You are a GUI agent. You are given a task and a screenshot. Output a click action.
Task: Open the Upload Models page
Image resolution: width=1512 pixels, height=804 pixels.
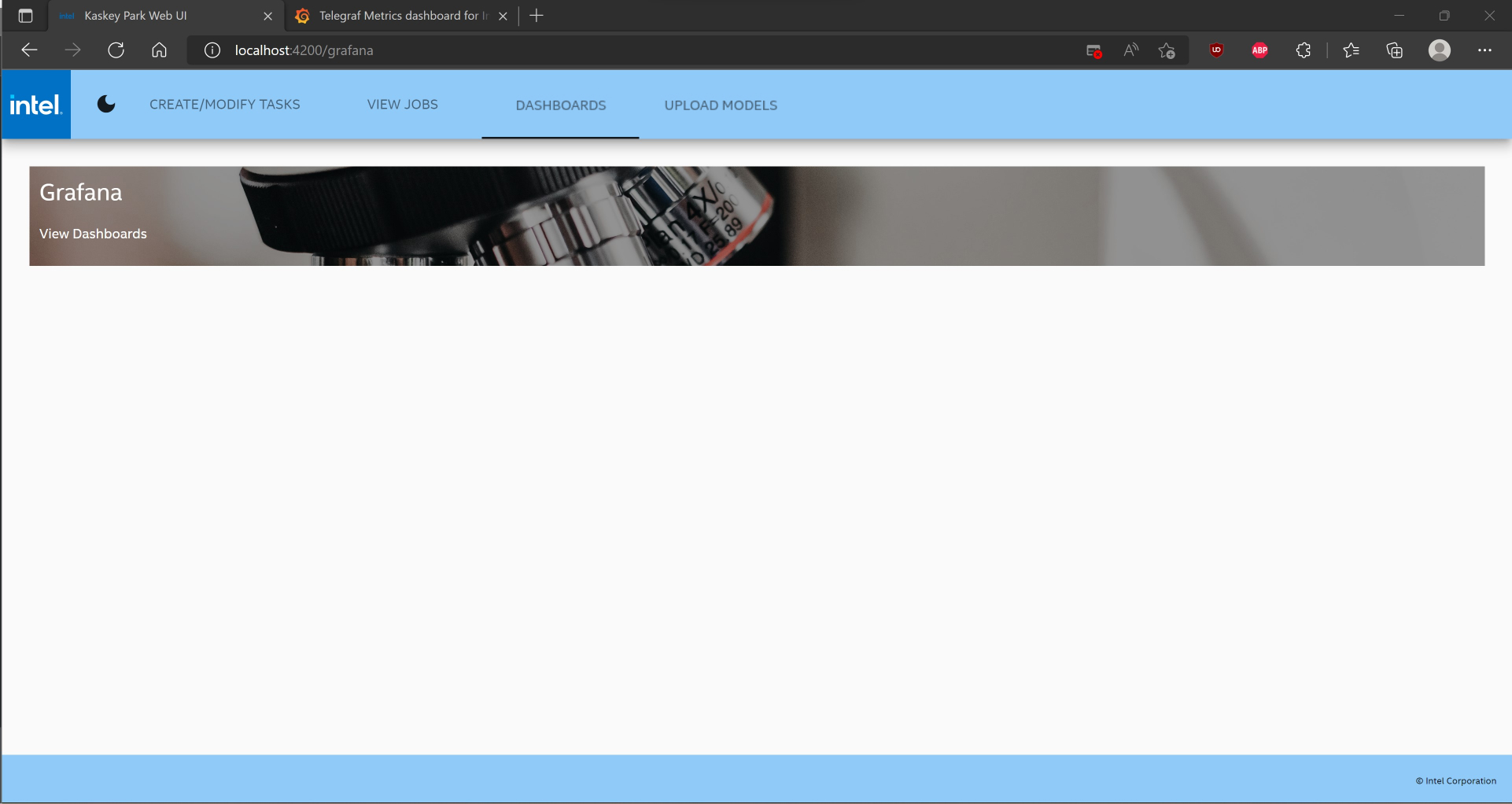[721, 105]
